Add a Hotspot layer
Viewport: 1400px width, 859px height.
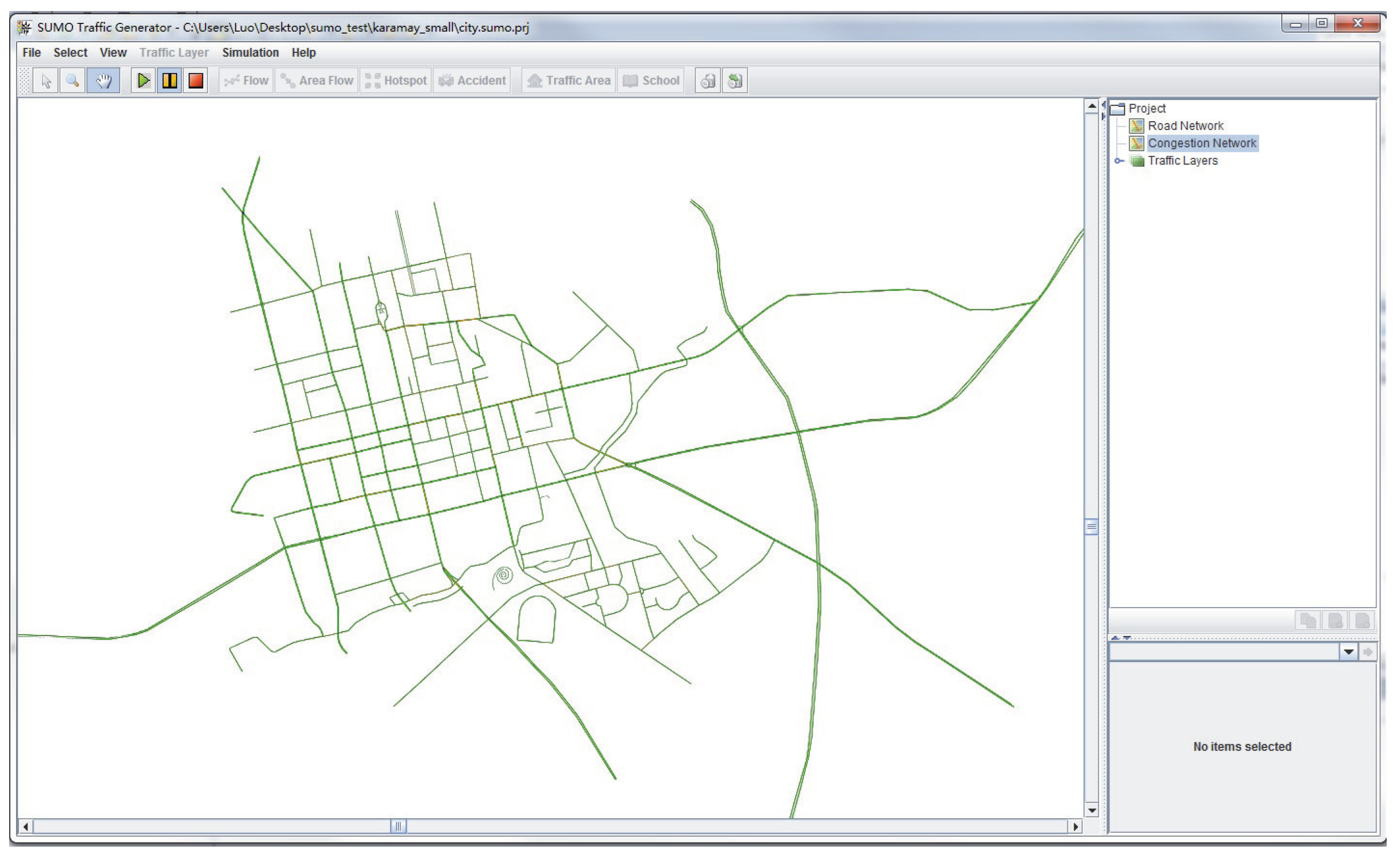(x=396, y=81)
